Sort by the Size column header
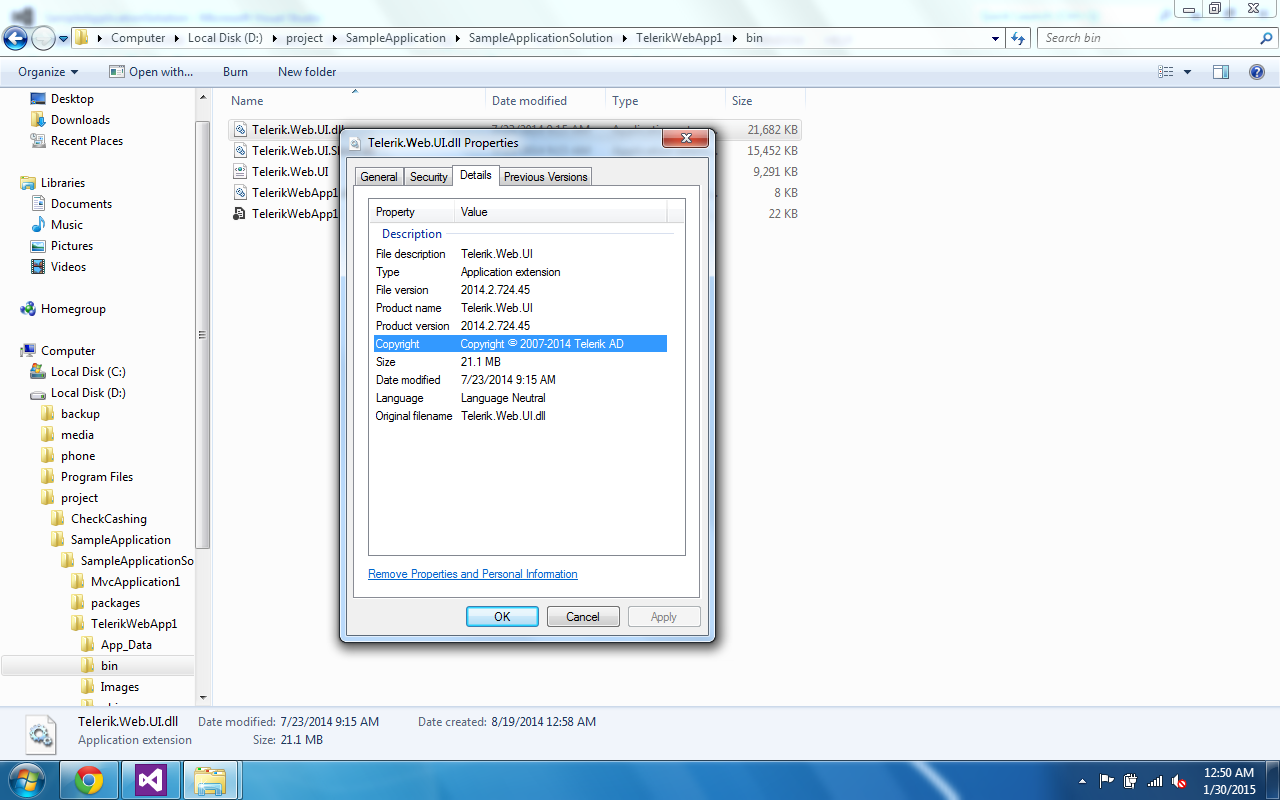The height and width of the screenshot is (800, 1280). tap(765, 101)
